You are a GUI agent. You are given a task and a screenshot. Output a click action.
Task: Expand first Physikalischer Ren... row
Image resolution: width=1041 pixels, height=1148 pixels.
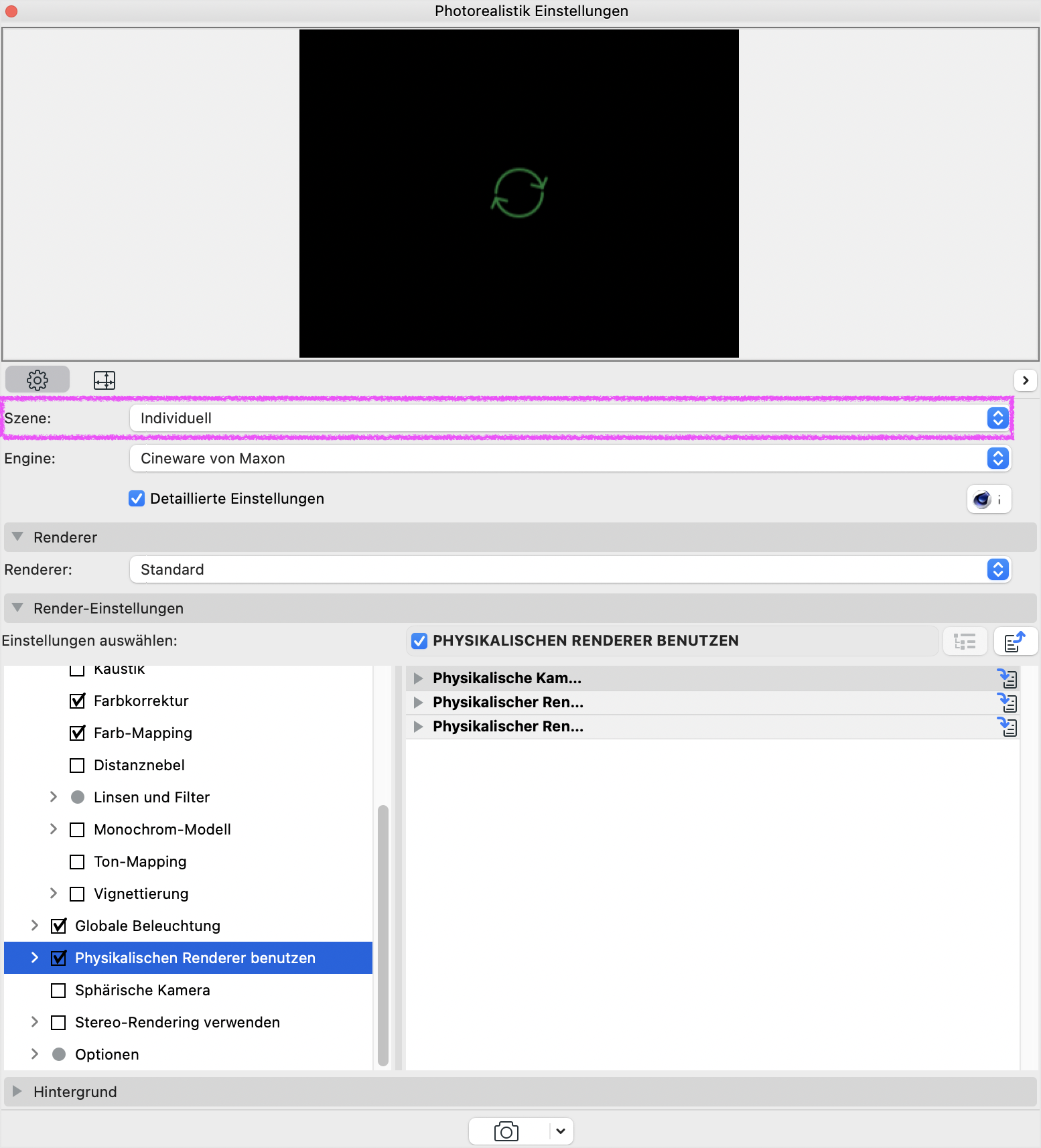coord(419,703)
